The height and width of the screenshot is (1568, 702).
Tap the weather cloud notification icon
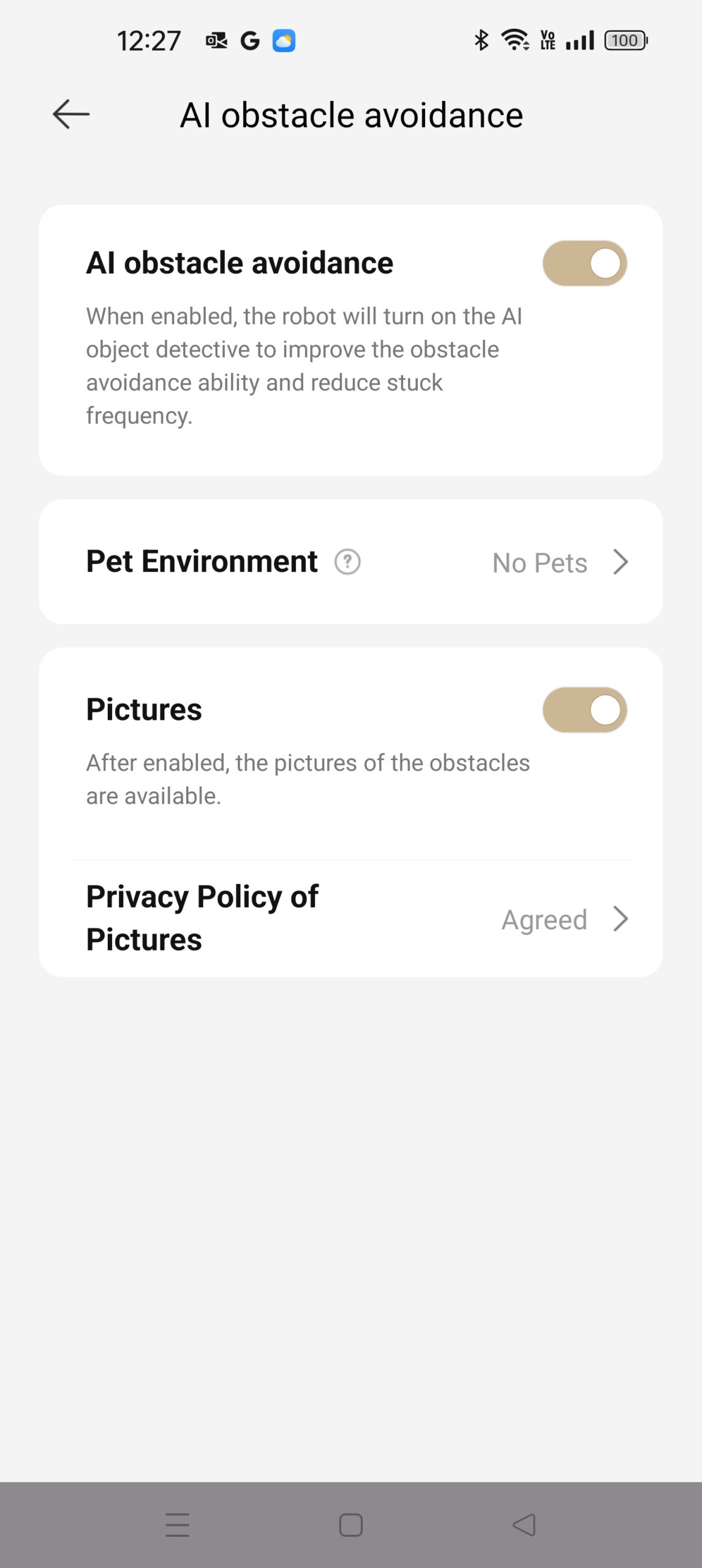click(284, 41)
